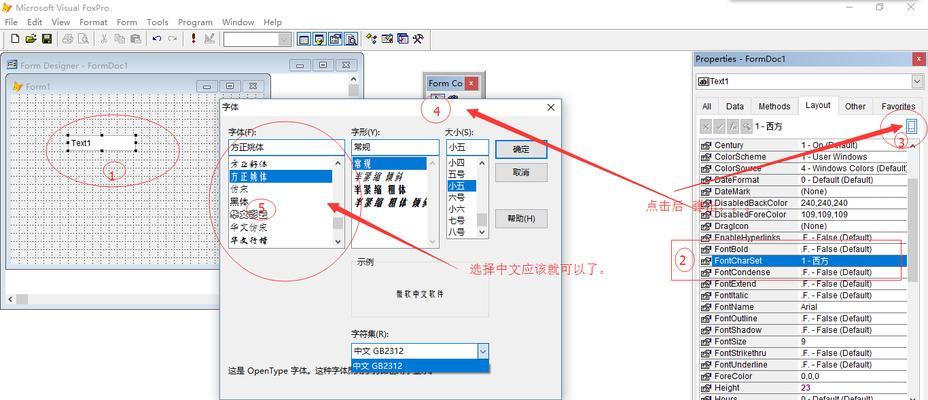Image resolution: width=928 pixels, height=400 pixels.
Task: Click the Save floppy disk icon
Action: (x=47, y=39)
